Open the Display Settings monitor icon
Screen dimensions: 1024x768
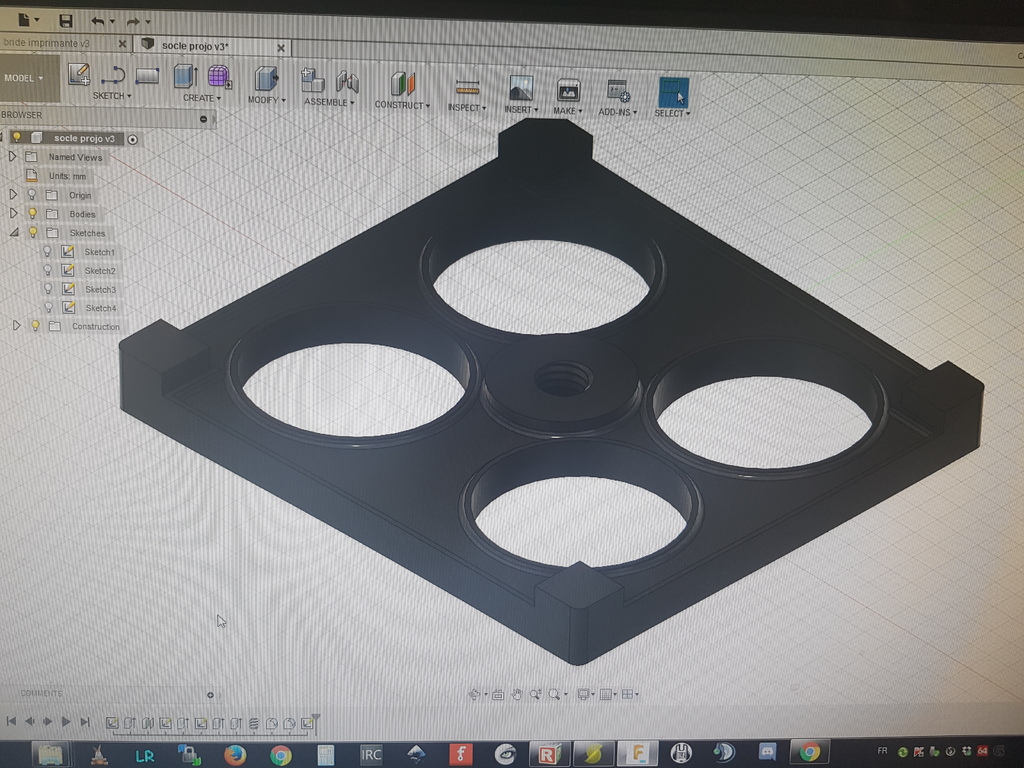(583, 694)
